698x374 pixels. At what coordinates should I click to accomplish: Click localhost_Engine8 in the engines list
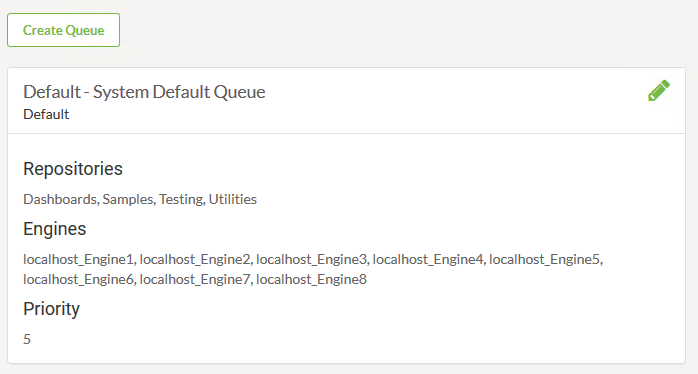311,279
